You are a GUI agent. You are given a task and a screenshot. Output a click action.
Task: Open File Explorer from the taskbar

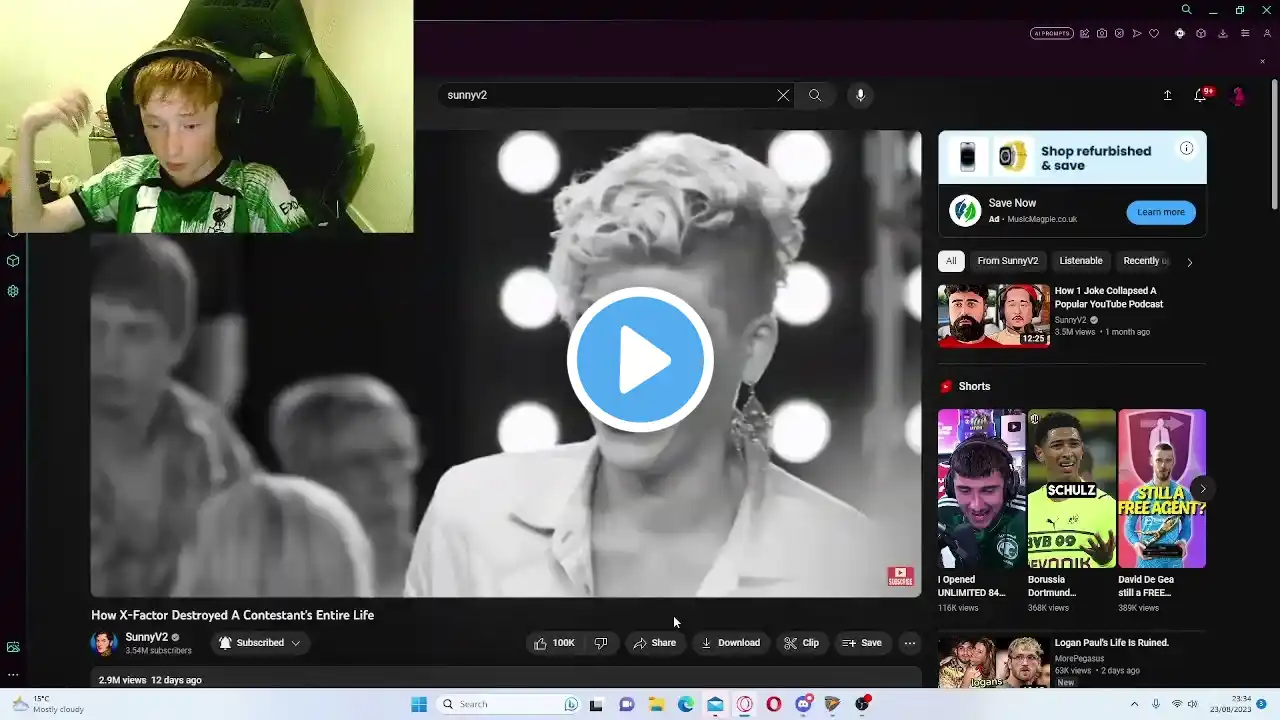pos(656,704)
